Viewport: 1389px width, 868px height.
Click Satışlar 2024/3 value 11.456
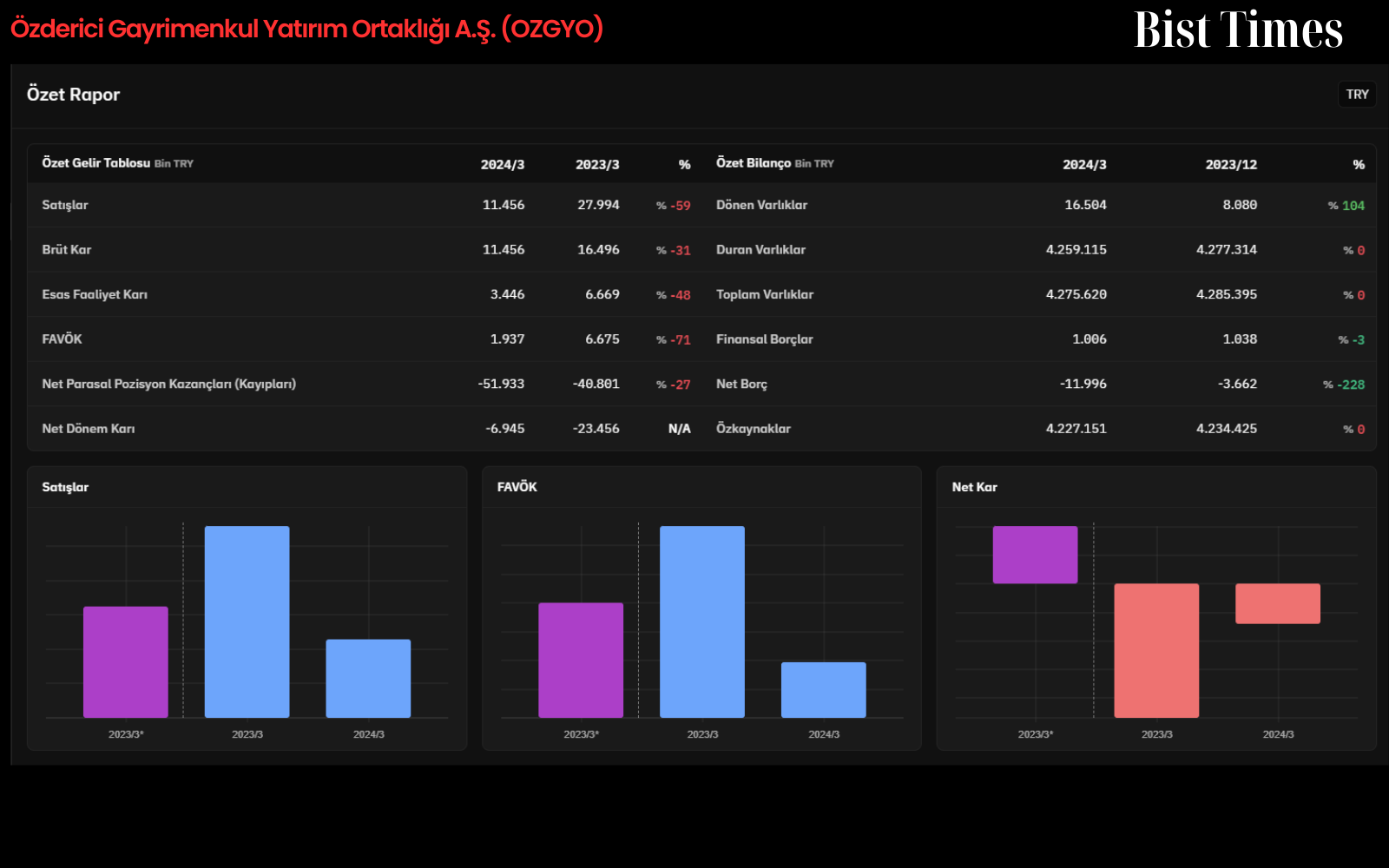point(504,205)
